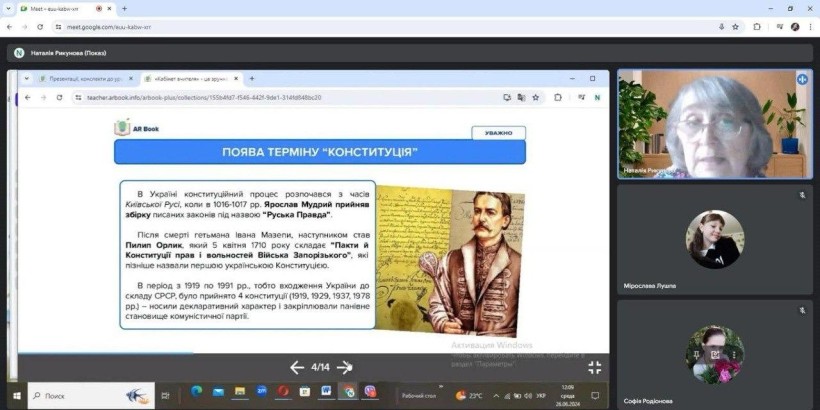Click muted mic icon on Мірослава Лушпа tile

coord(802,195)
